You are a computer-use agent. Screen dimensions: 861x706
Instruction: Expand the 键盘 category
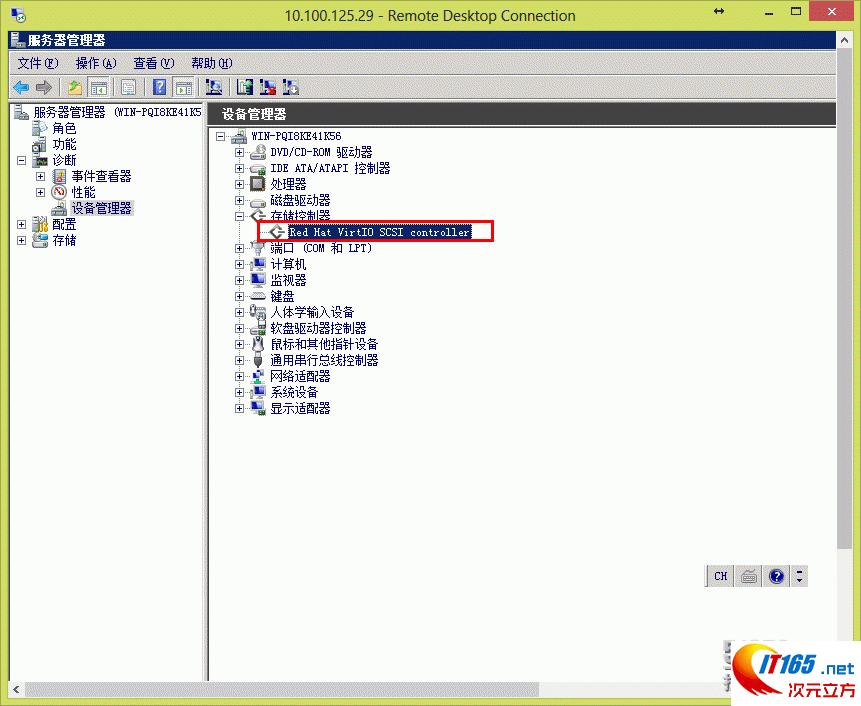[239, 296]
